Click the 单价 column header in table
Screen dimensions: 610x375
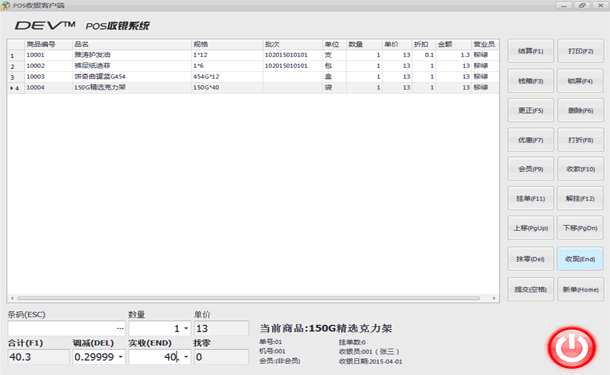point(397,44)
